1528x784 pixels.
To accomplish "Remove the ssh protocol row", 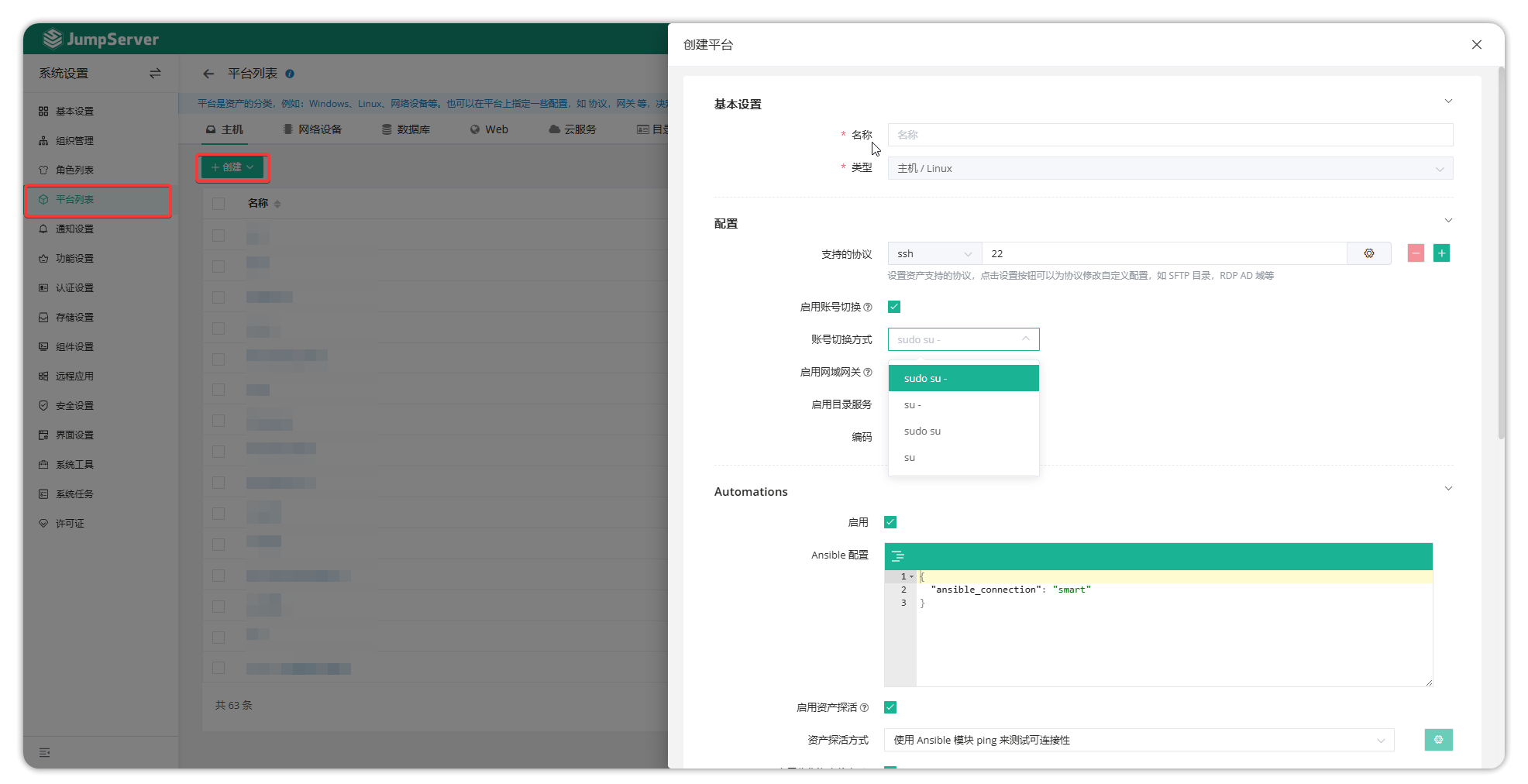I will point(1416,253).
